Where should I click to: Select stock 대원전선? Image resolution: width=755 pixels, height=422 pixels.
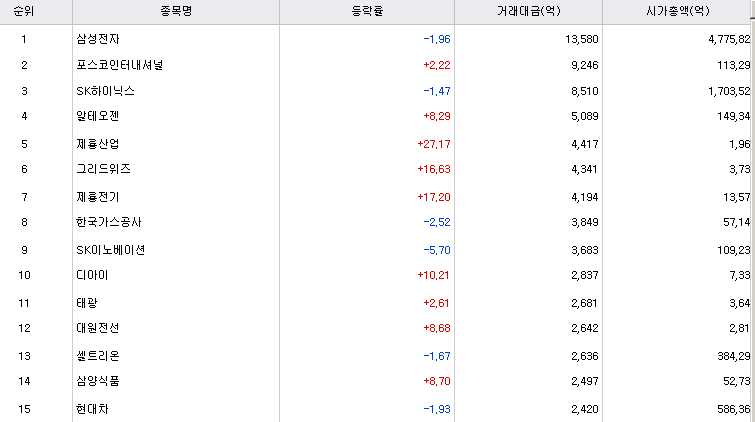pos(98,328)
